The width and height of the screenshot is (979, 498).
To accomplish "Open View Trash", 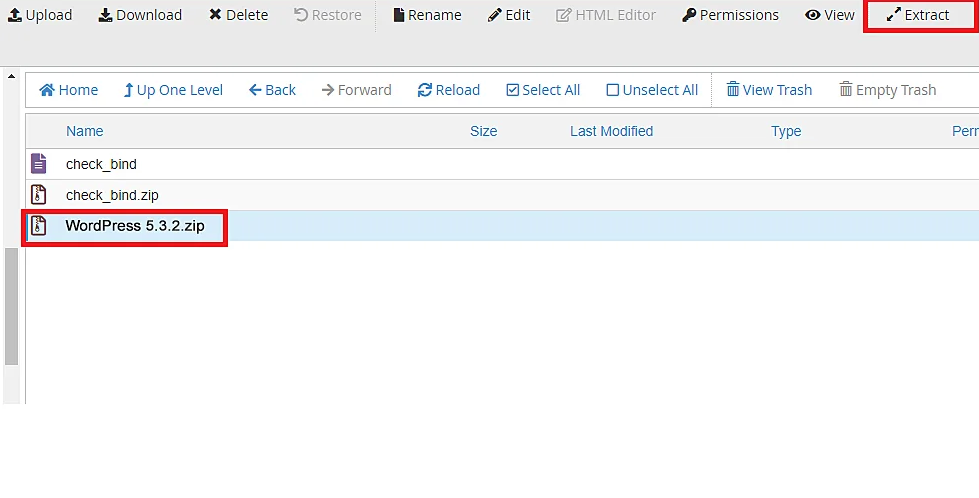I will (769, 90).
